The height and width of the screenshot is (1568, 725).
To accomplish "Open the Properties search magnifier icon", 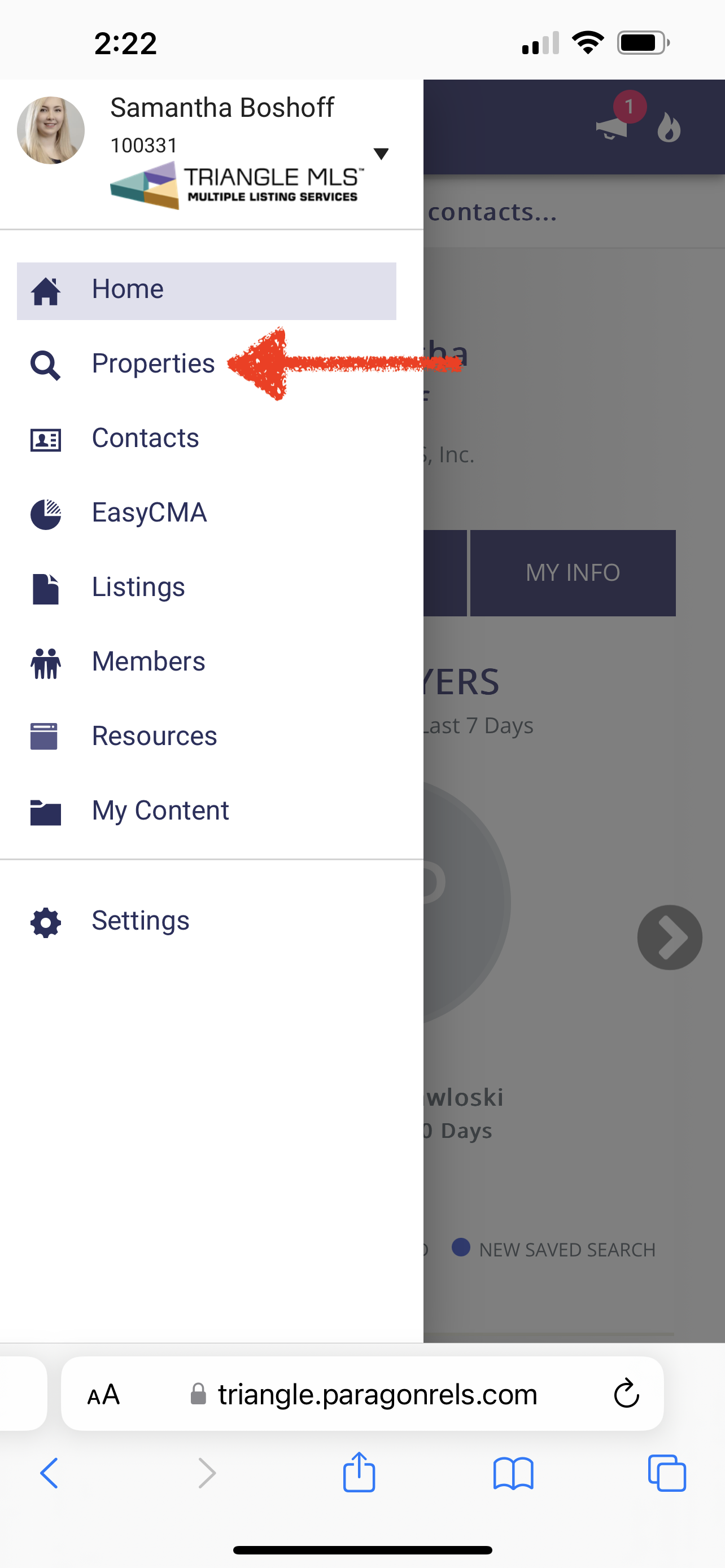I will 46,365.
